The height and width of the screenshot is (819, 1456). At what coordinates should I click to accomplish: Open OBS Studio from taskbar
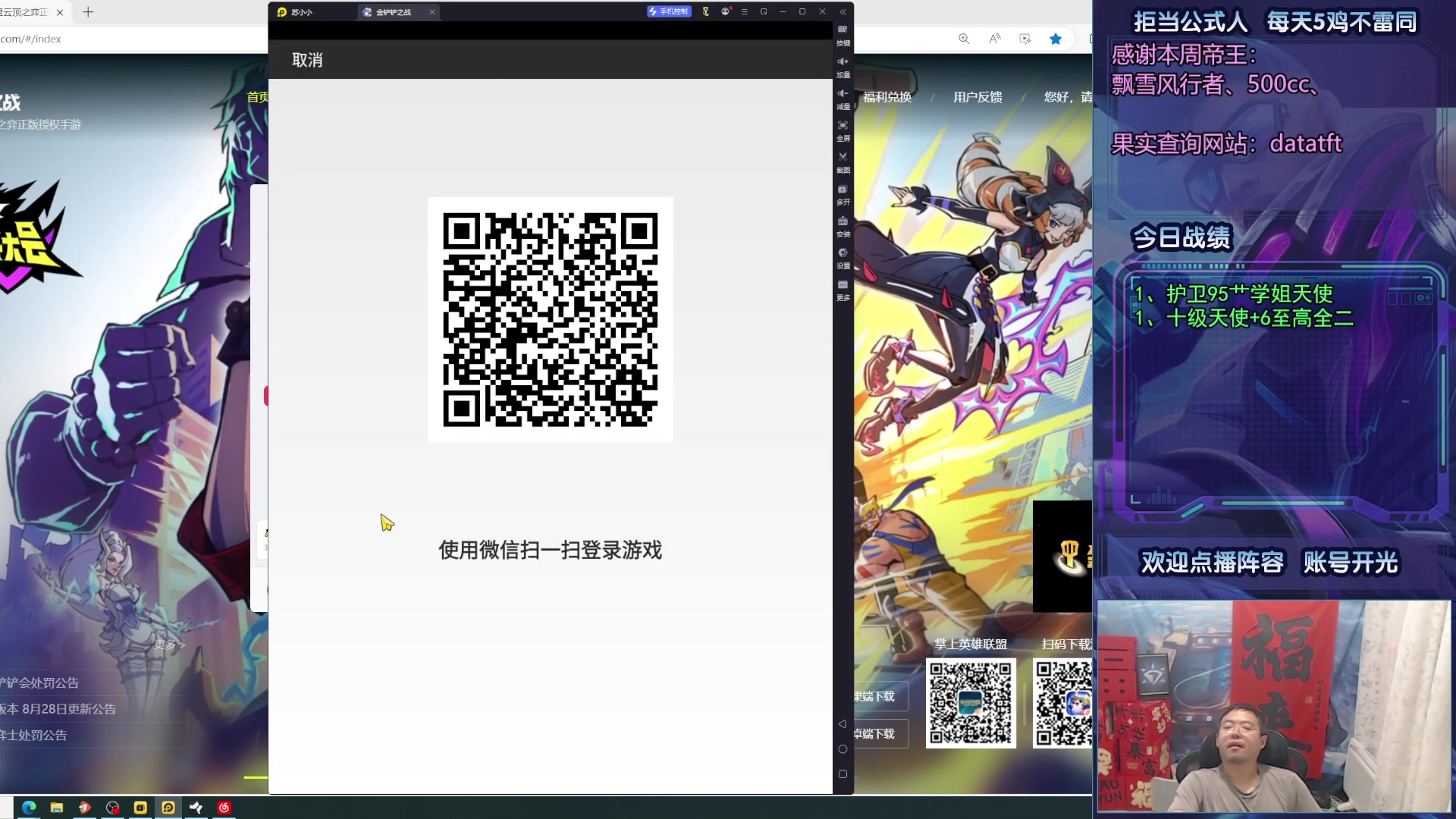[x=113, y=808]
